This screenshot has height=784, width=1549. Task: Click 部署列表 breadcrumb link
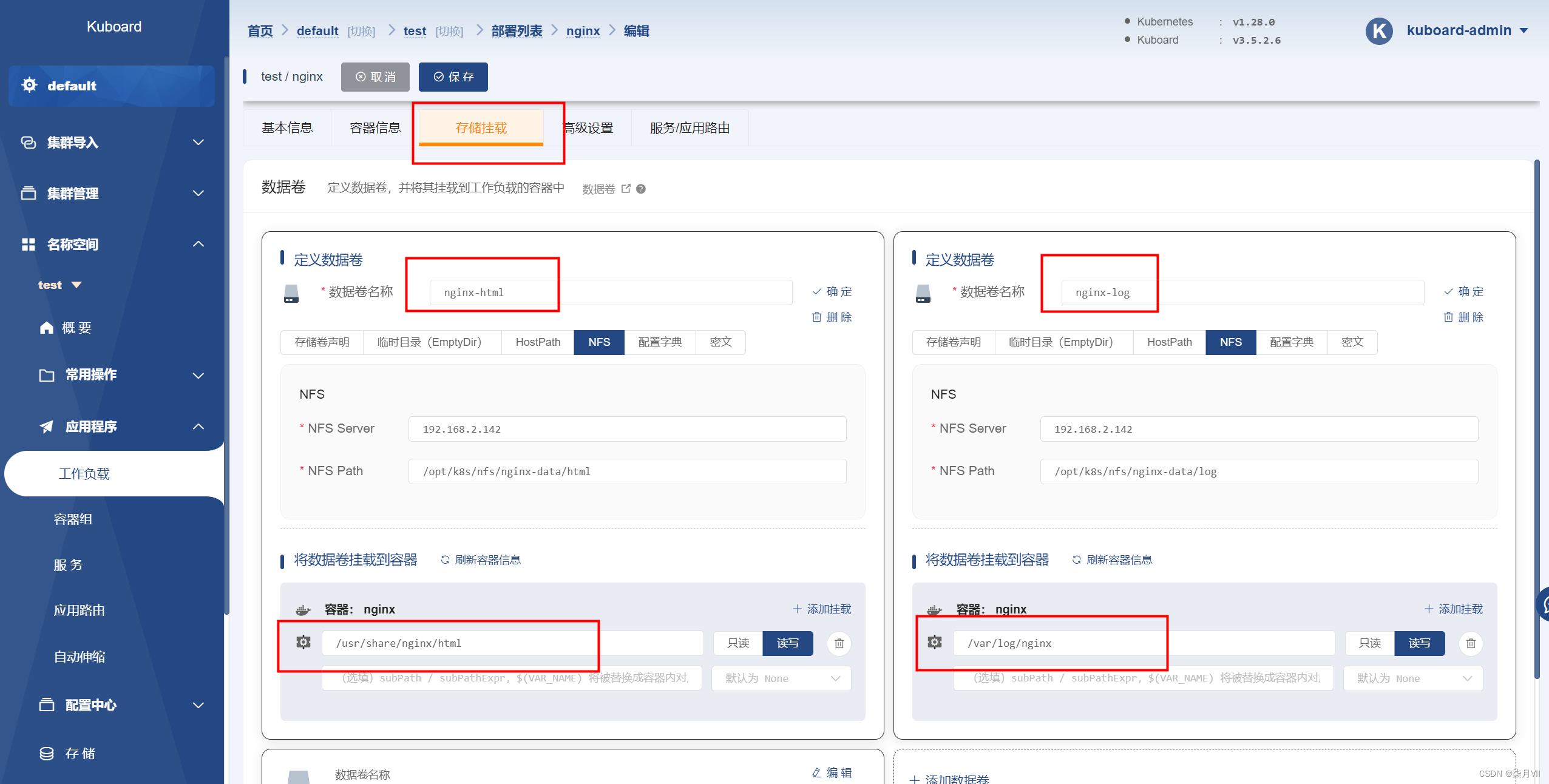(x=517, y=31)
